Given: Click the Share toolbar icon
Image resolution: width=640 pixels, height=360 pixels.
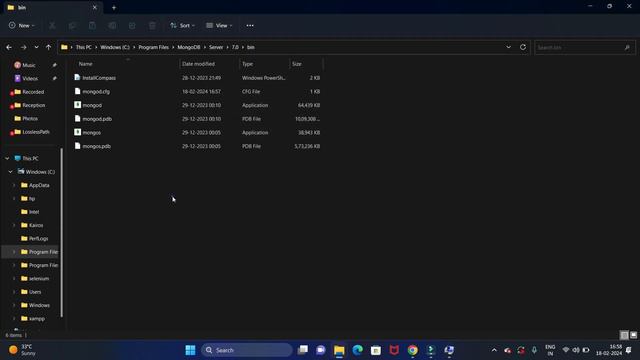Looking at the screenshot, I should [x=132, y=25].
